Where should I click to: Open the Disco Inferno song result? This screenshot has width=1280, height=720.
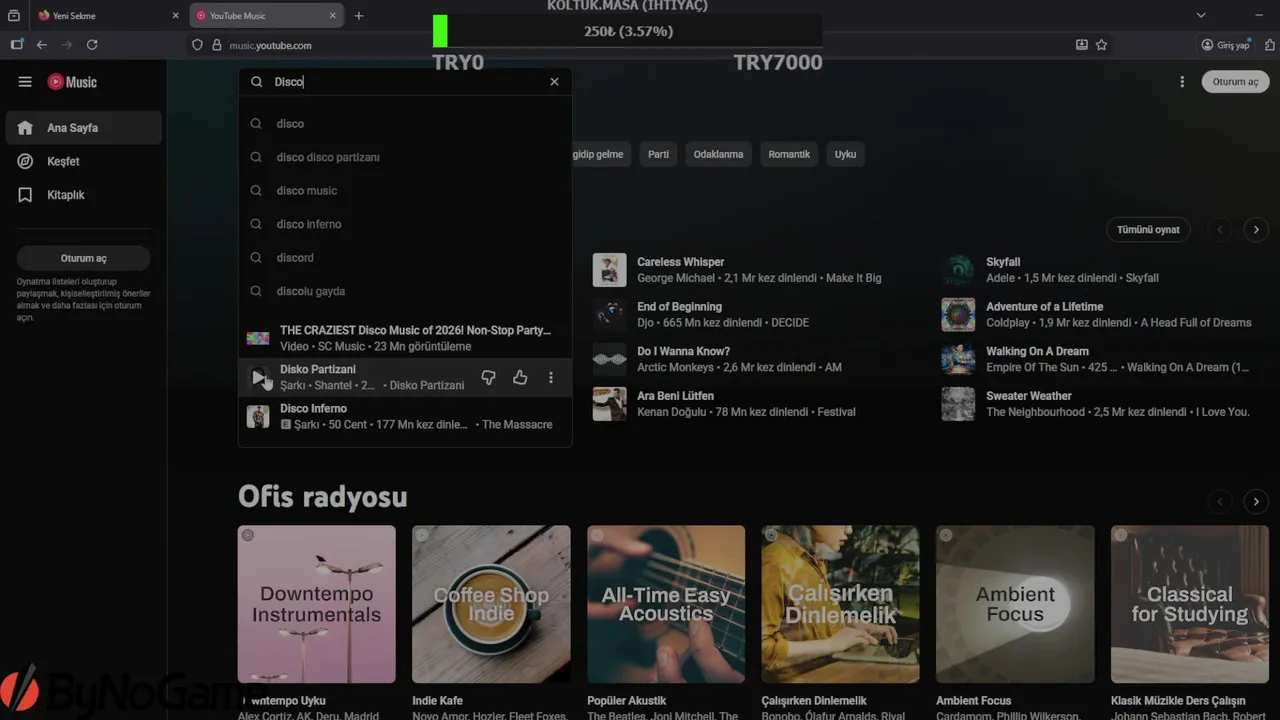click(405, 416)
